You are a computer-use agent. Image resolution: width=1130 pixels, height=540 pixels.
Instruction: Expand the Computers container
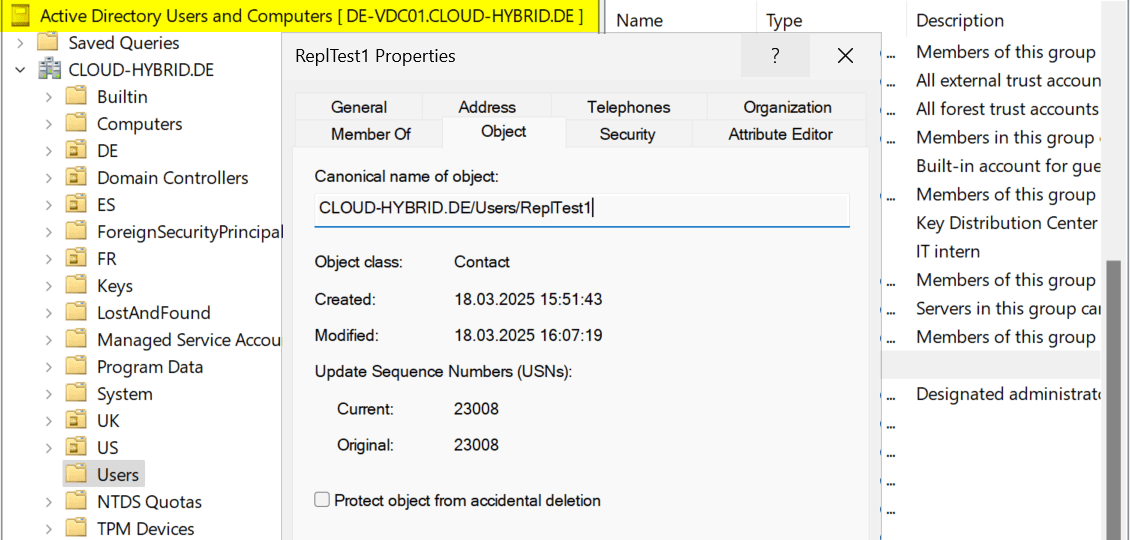tap(49, 124)
